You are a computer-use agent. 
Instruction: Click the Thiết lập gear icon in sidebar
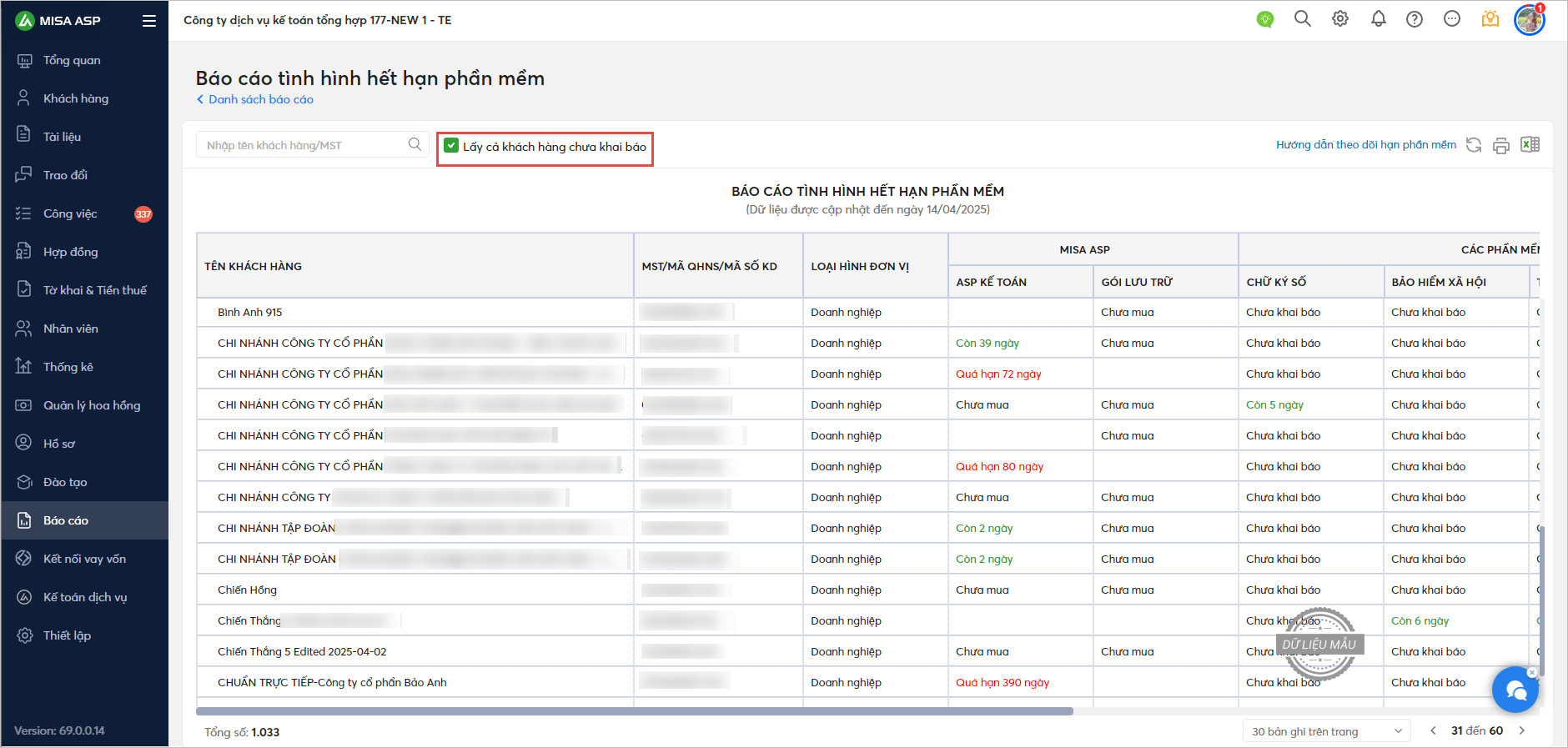[24, 635]
